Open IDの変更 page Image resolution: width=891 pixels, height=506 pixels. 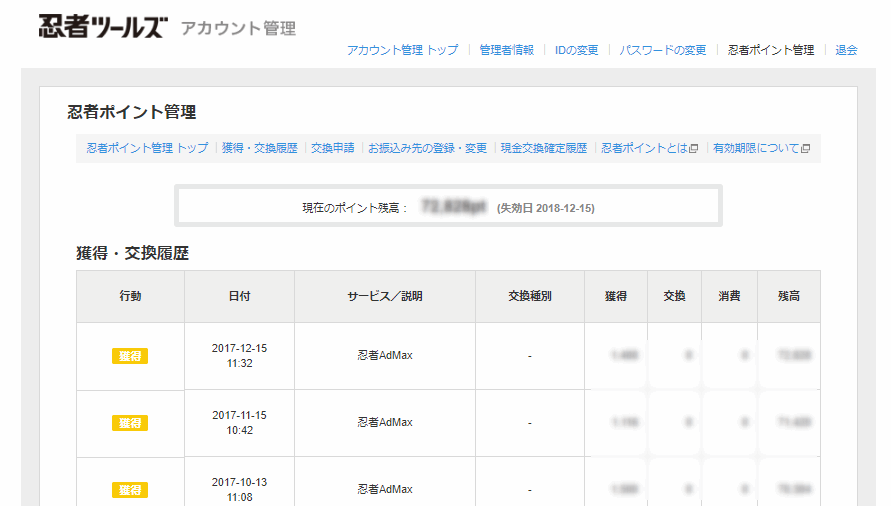576,50
